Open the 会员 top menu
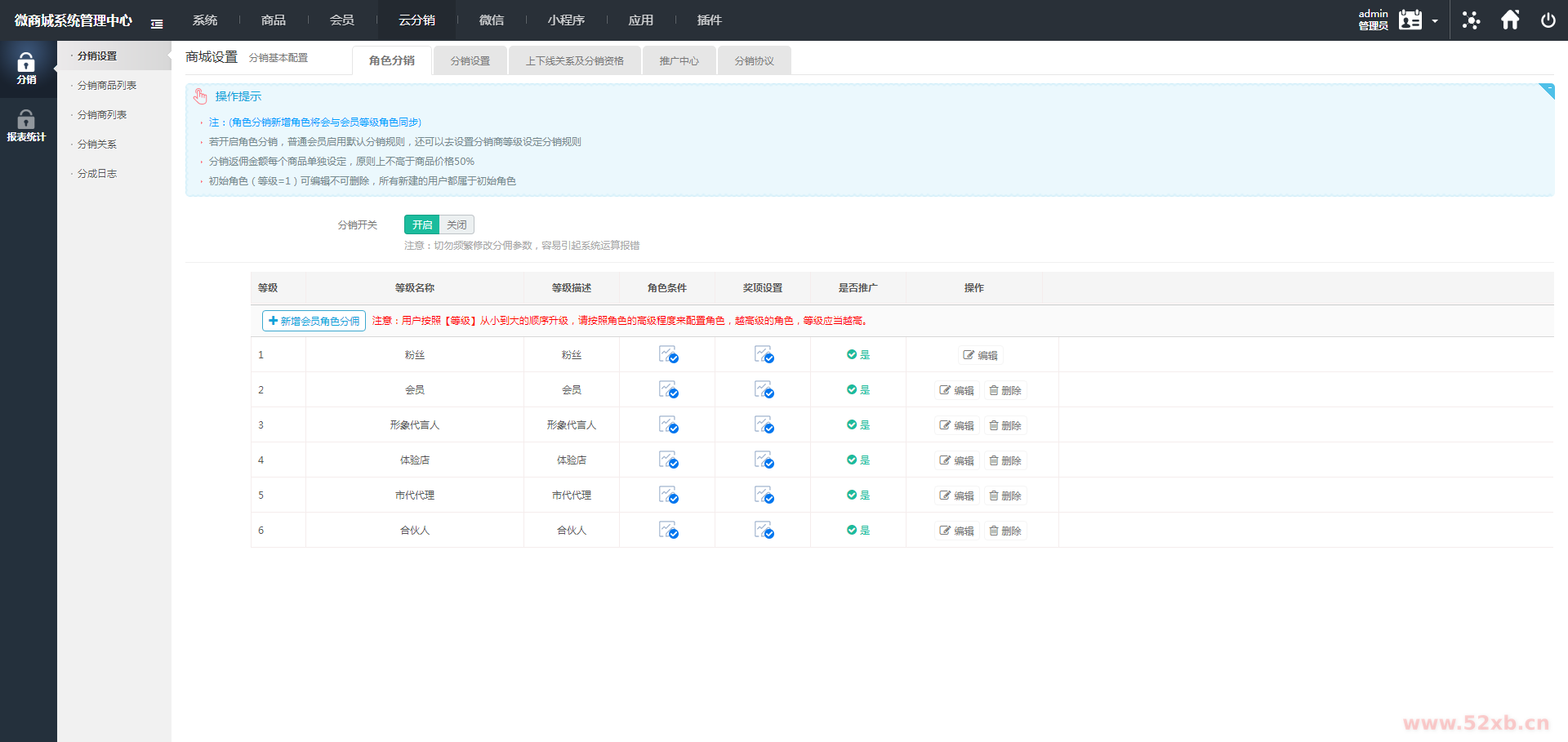This screenshot has width=1568, height=742. coord(341,20)
